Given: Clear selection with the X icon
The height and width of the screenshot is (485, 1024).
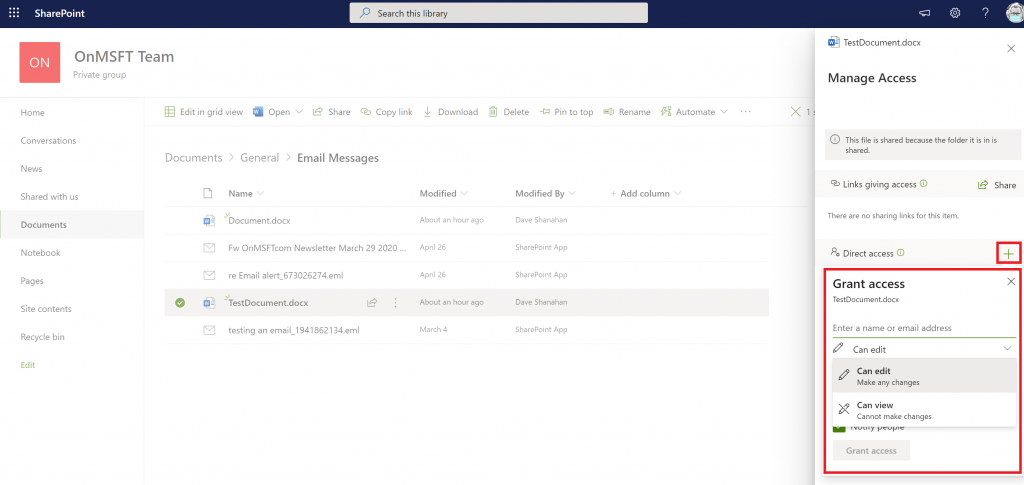Looking at the screenshot, I should (795, 112).
